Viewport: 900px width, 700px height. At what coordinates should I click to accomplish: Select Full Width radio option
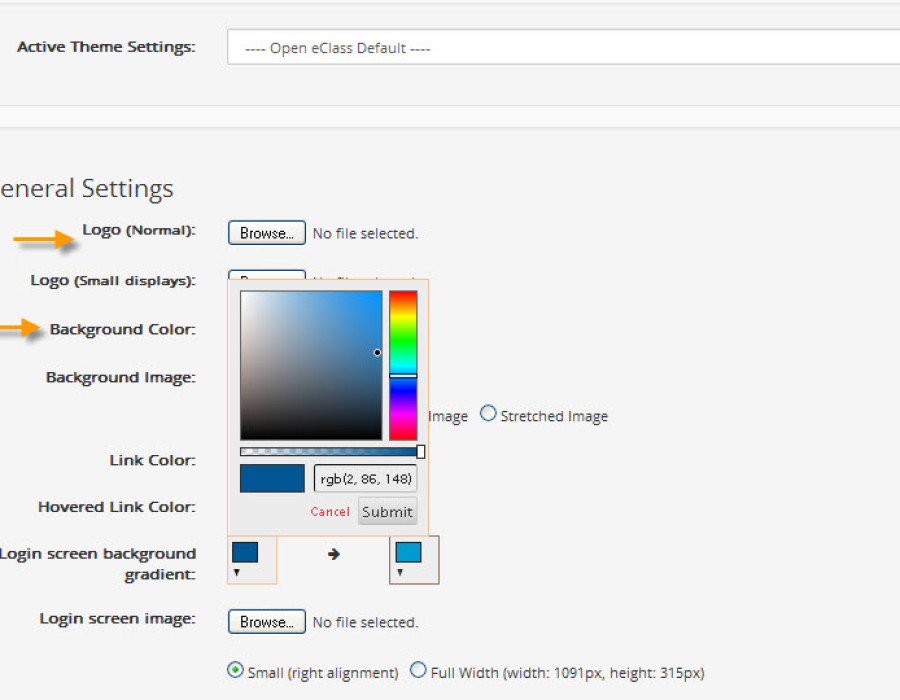tap(418, 670)
